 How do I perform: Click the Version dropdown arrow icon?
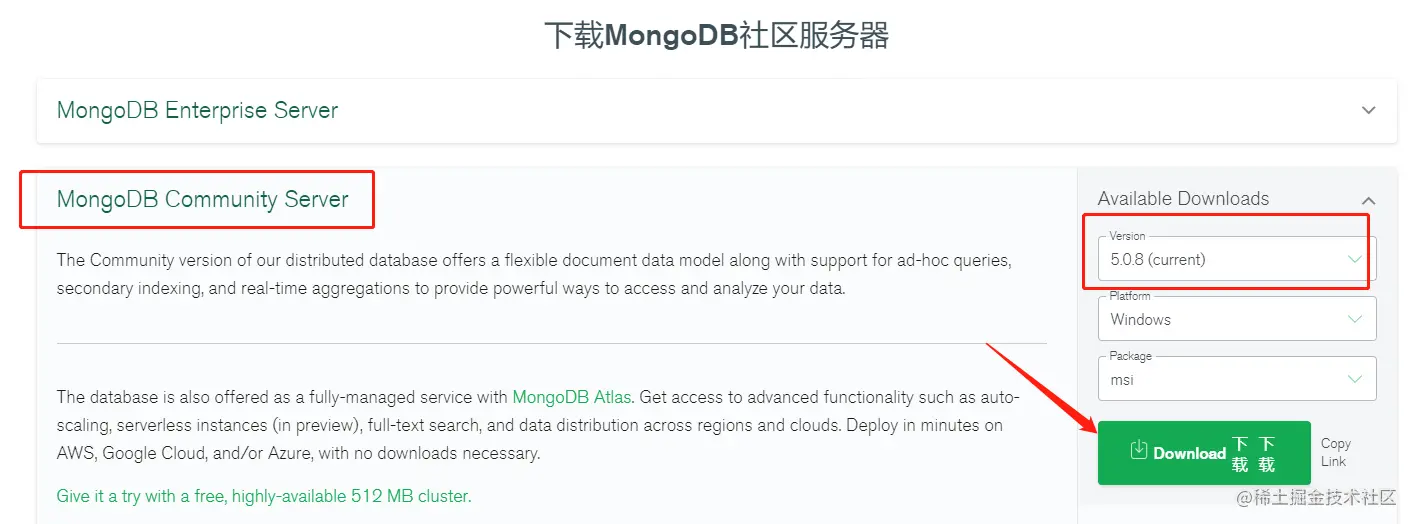coord(1355,260)
